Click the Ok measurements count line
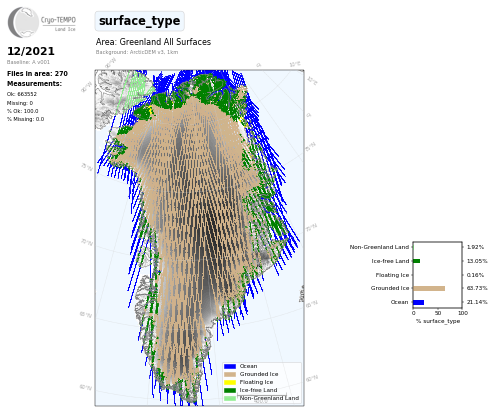This screenshot has width=492, height=410. click(22, 94)
